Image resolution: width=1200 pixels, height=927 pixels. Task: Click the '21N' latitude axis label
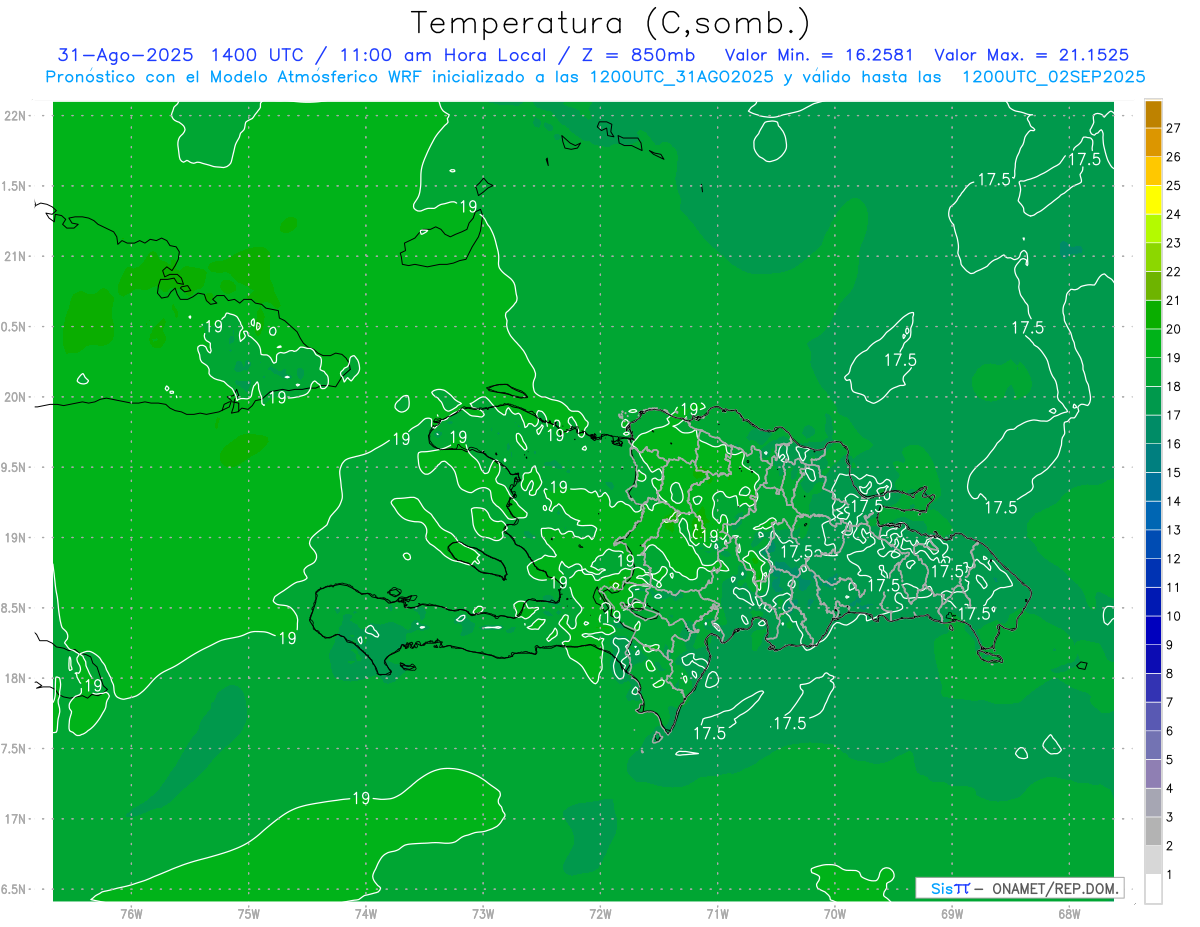coord(16,256)
